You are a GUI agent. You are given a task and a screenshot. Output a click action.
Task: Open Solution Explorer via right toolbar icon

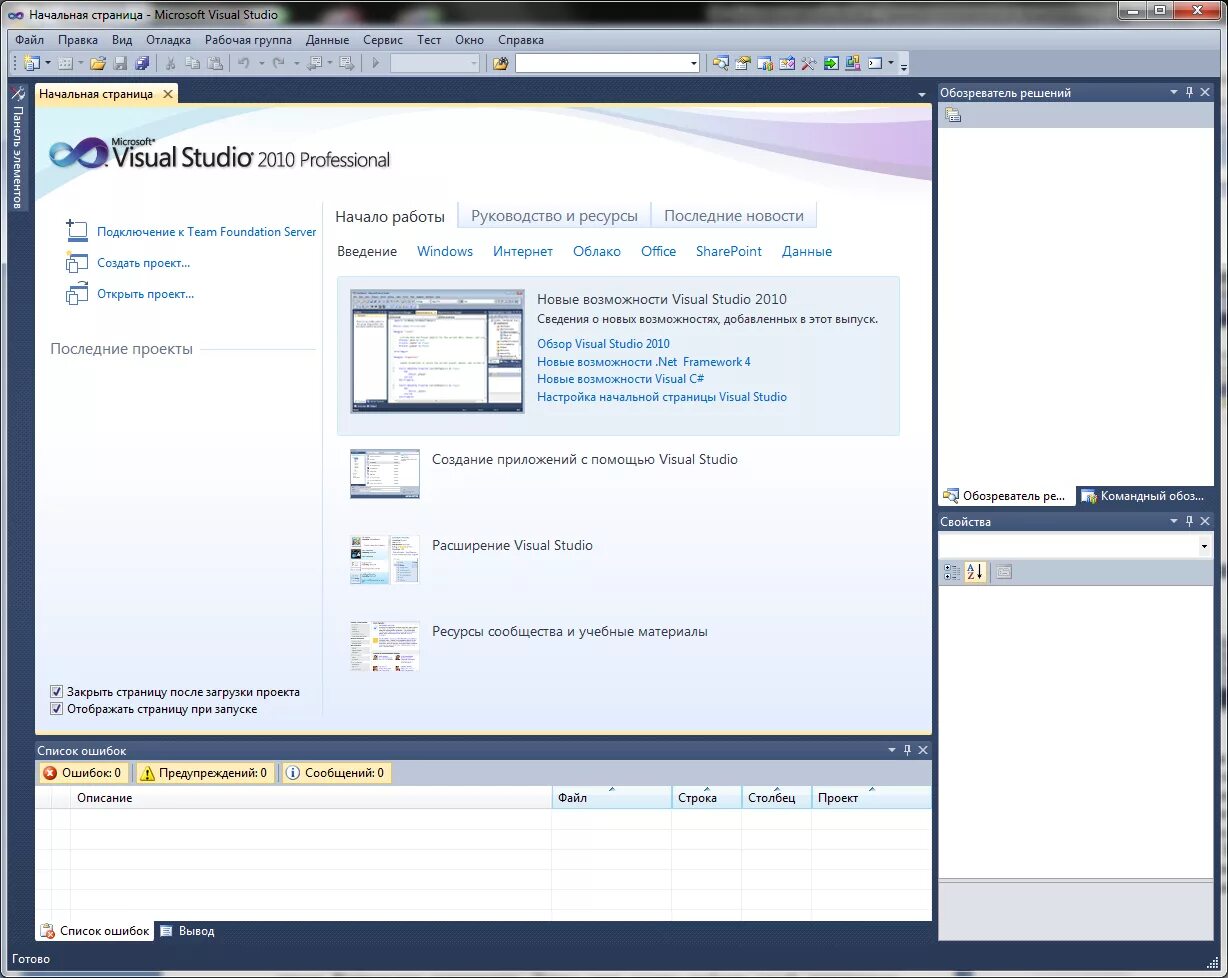click(720, 63)
